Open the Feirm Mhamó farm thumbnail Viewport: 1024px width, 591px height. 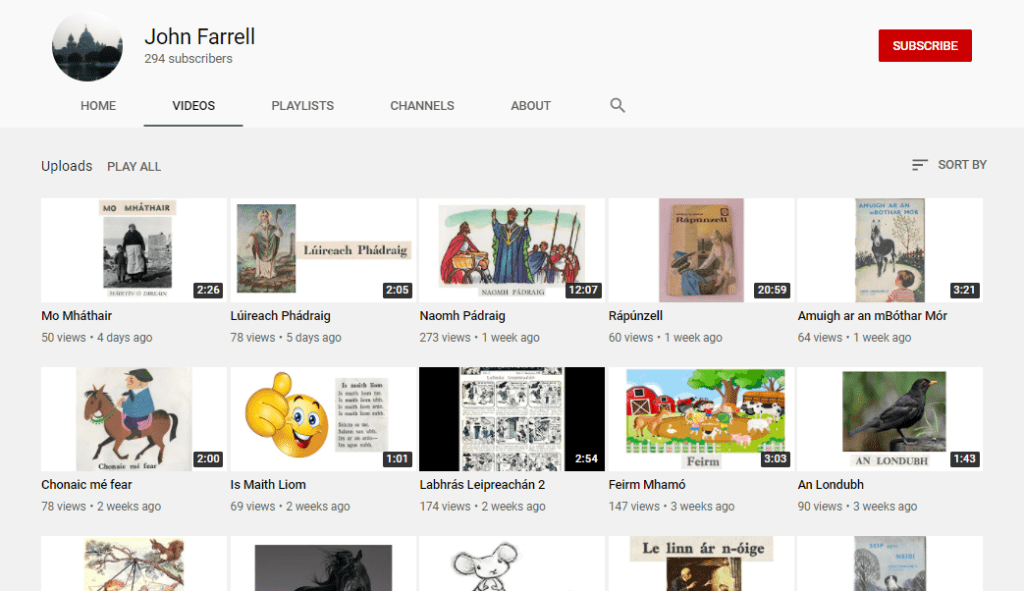coord(701,419)
